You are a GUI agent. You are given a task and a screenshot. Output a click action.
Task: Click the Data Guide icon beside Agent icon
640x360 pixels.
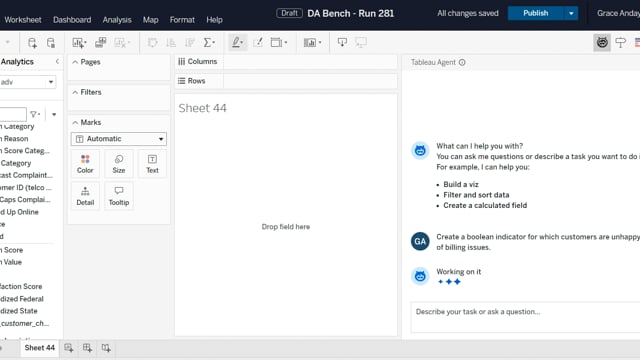point(621,42)
